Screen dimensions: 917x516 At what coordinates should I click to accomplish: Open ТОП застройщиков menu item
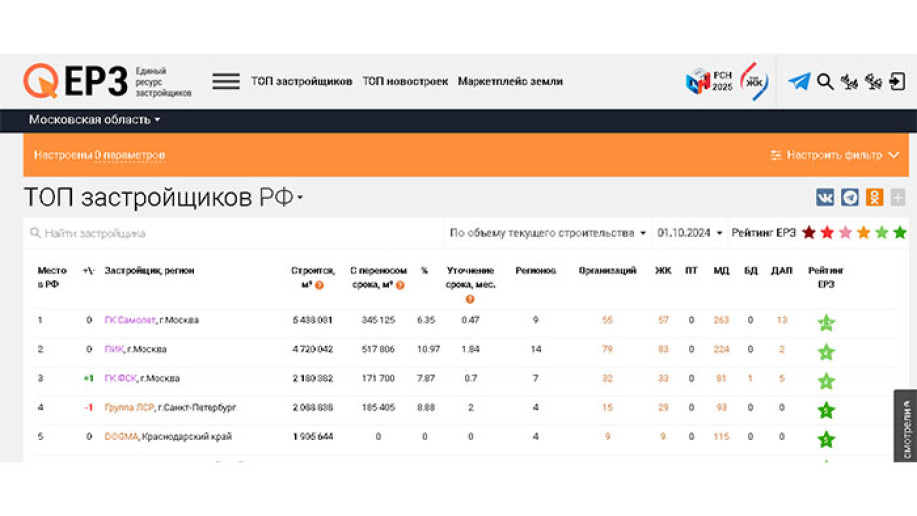(302, 81)
